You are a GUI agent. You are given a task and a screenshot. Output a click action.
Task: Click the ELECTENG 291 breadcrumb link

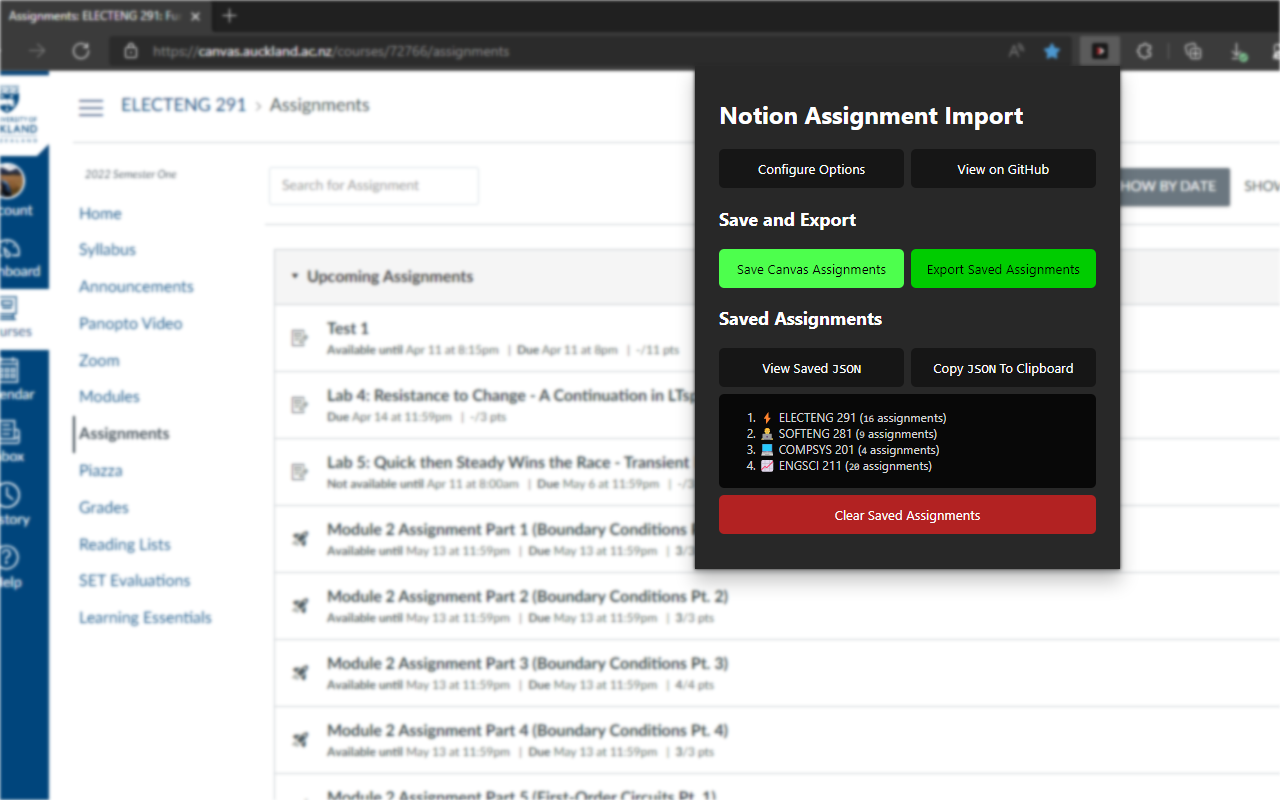(x=183, y=105)
